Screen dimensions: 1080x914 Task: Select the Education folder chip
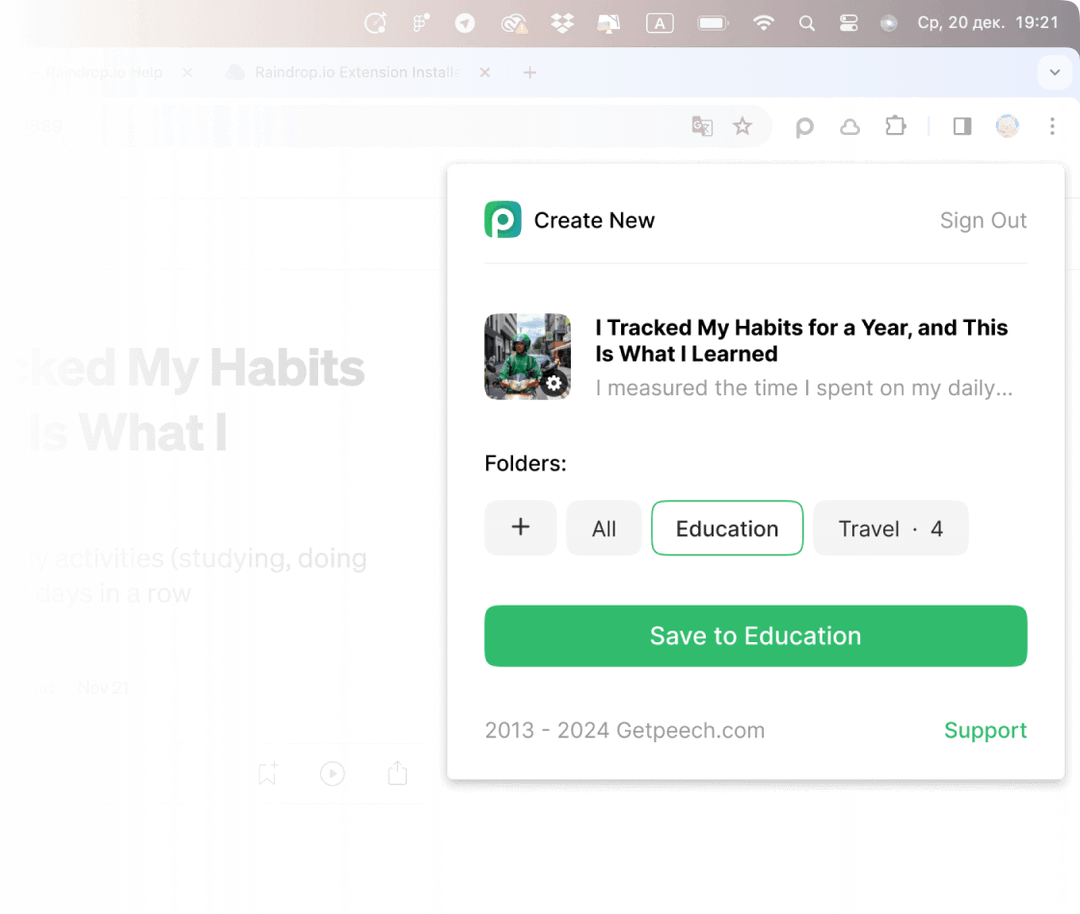click(727, 528)
